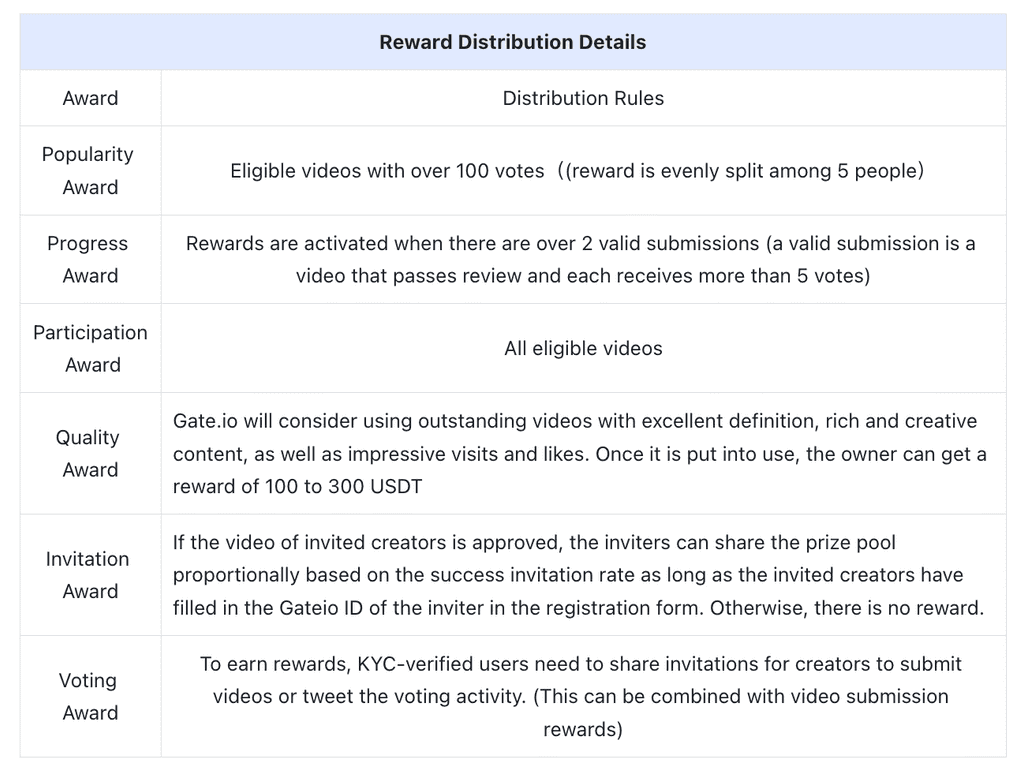The width and height of the screenshot is (1024, 778).
Task: Select the Invitation Award cell
Action: [x=88, y=575]
